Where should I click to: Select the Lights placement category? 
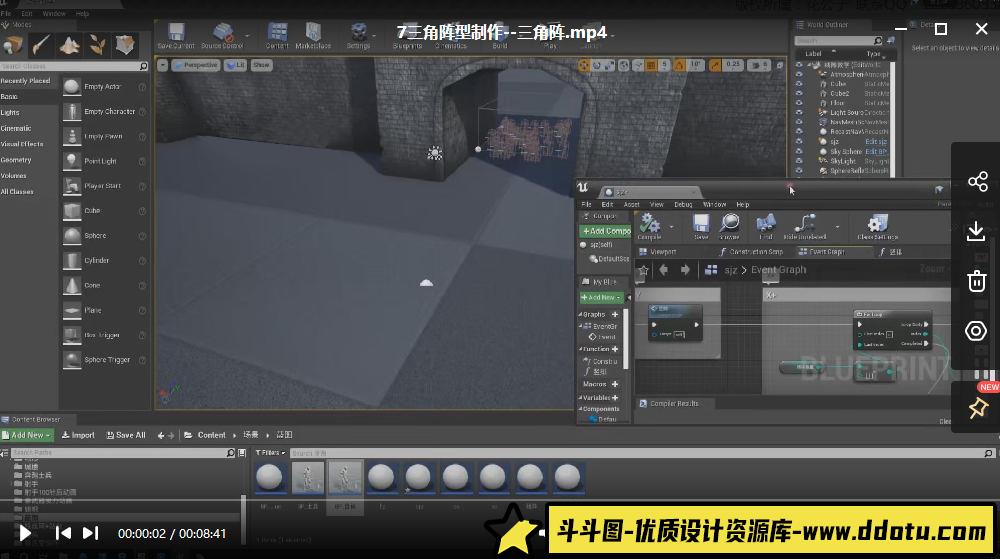click(10, 112)
